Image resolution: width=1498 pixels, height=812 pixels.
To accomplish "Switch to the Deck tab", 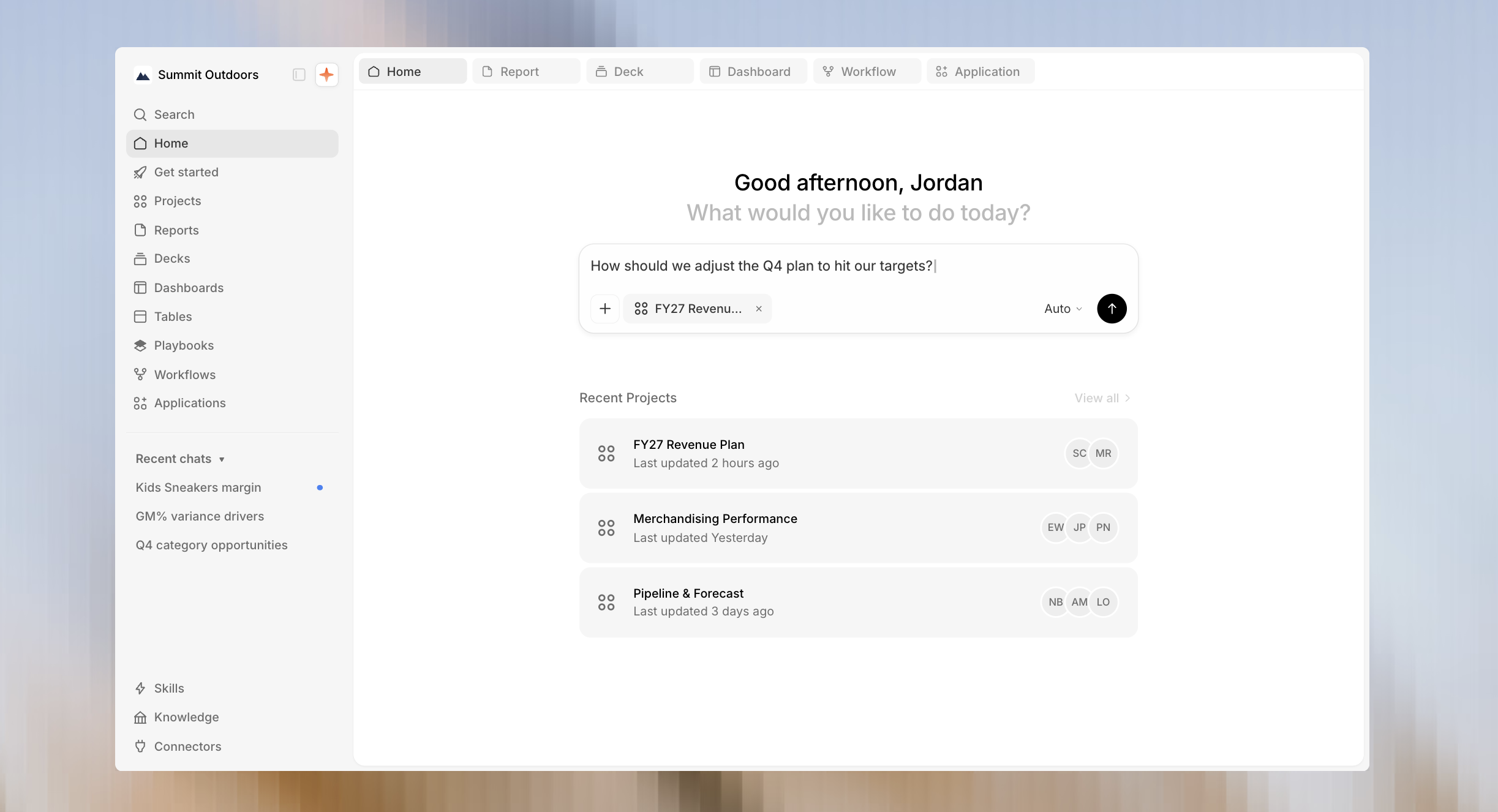I will point(640,72).
